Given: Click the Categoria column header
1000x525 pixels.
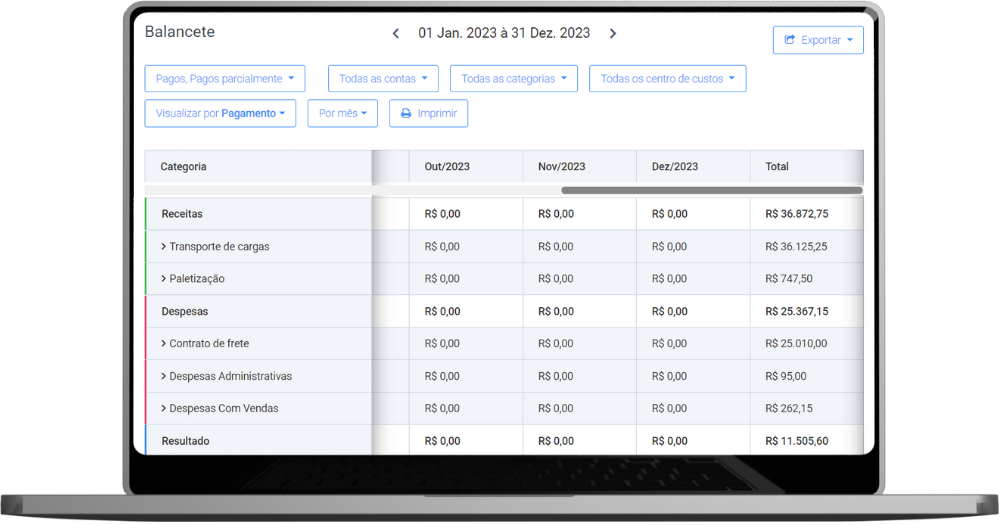Looking at the screenshot, I should 184,167.
